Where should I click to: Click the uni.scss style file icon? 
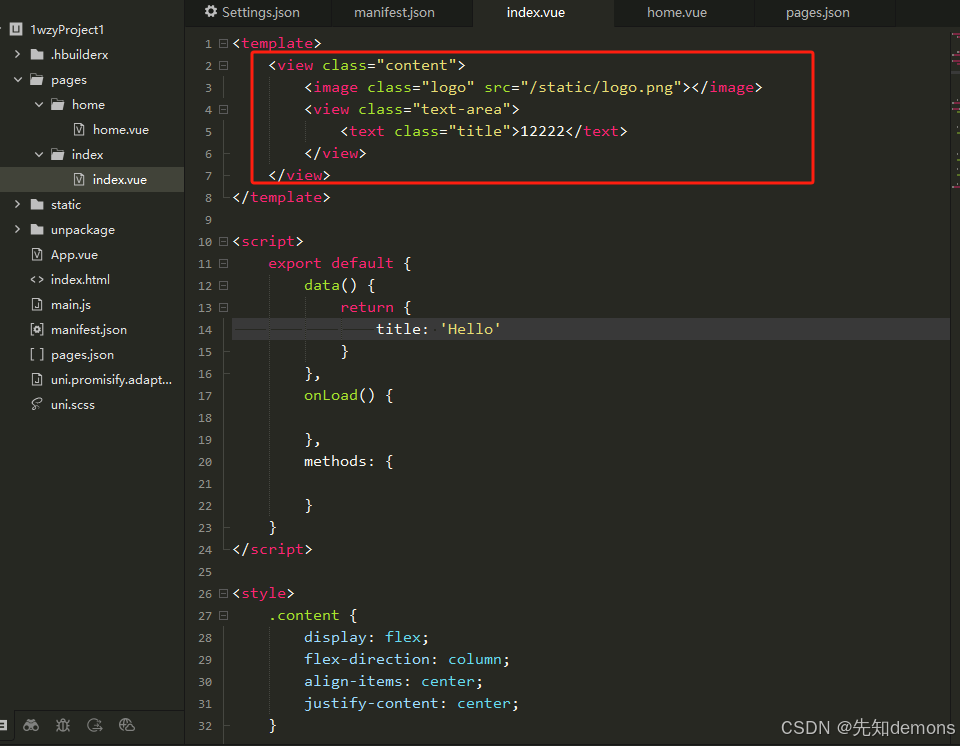coord(37,404)
